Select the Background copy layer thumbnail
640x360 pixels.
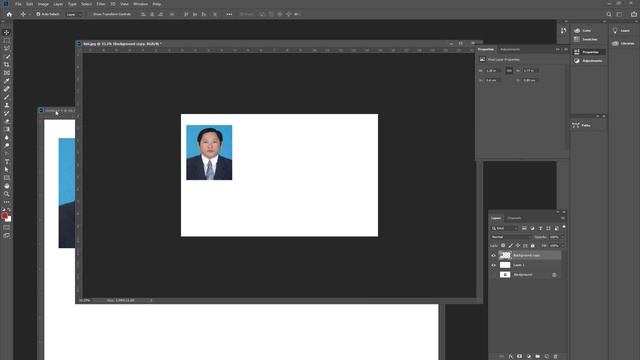point(505,256)
